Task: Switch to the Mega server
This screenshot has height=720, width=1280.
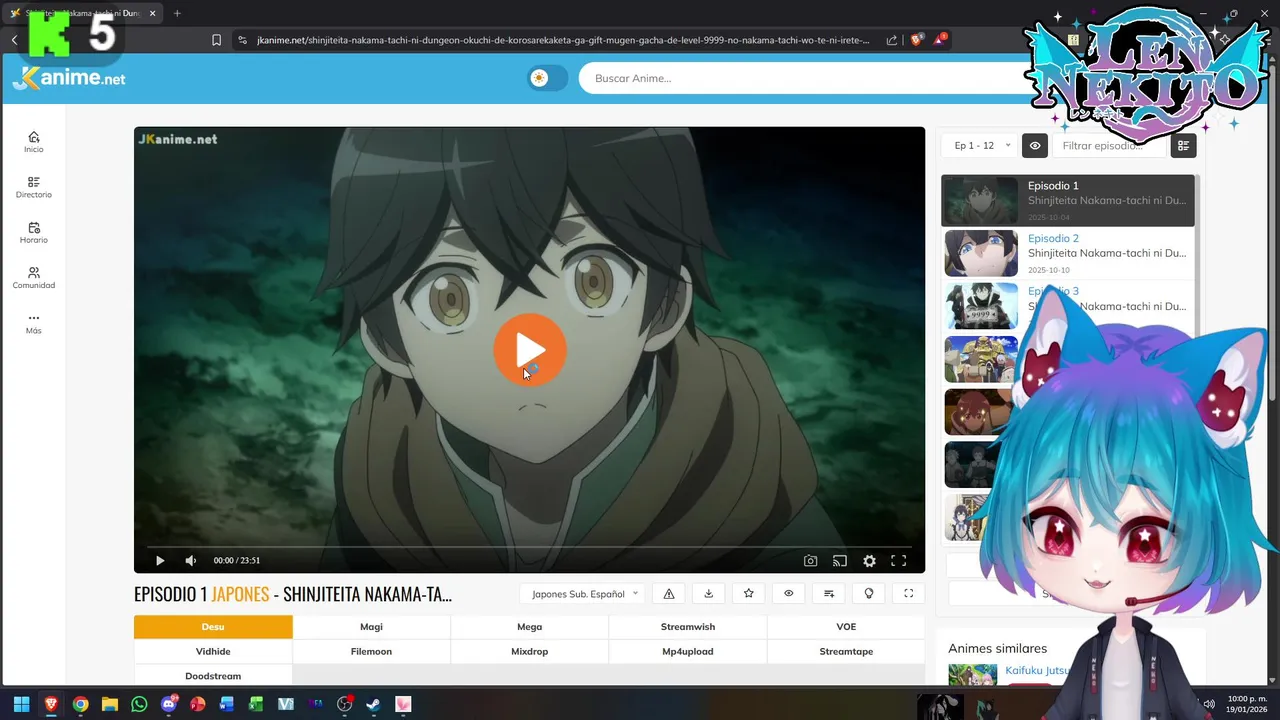Action: (529, 627)
